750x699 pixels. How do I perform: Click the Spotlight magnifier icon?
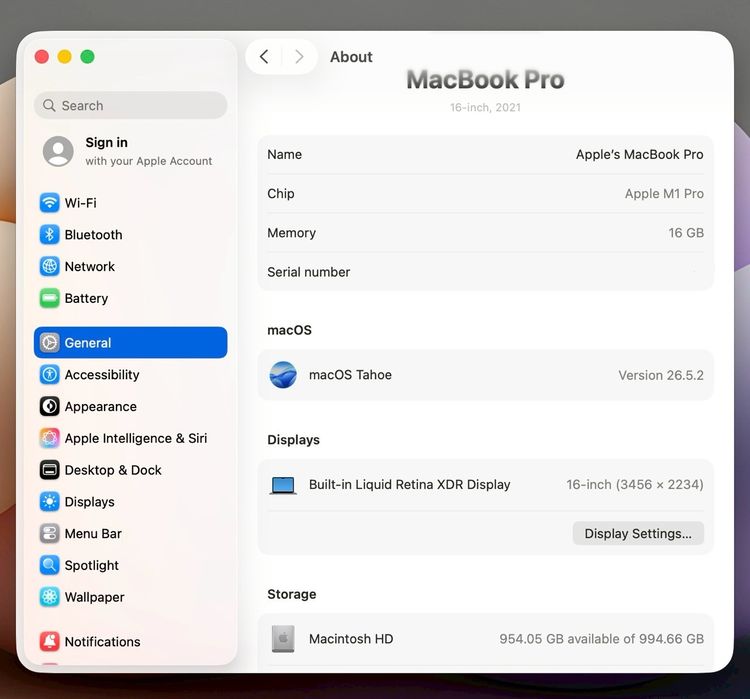(x=49, y=566)
